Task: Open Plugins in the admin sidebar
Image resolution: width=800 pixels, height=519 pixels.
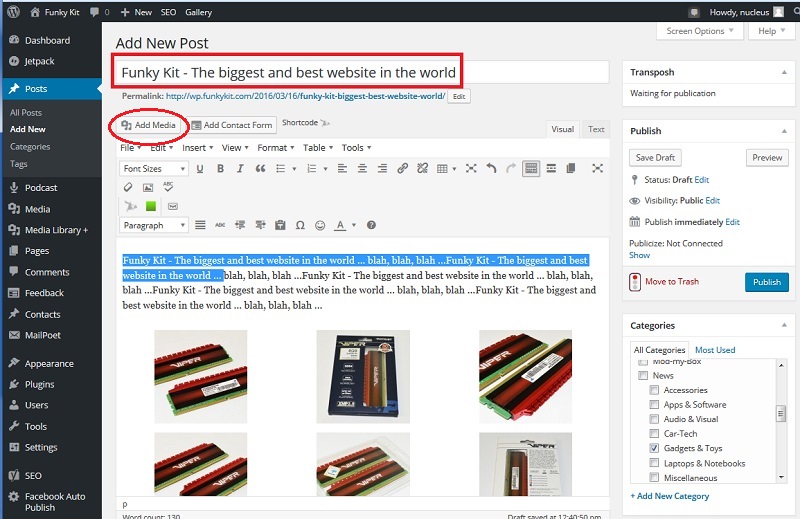Action: [x=39, y=384]
